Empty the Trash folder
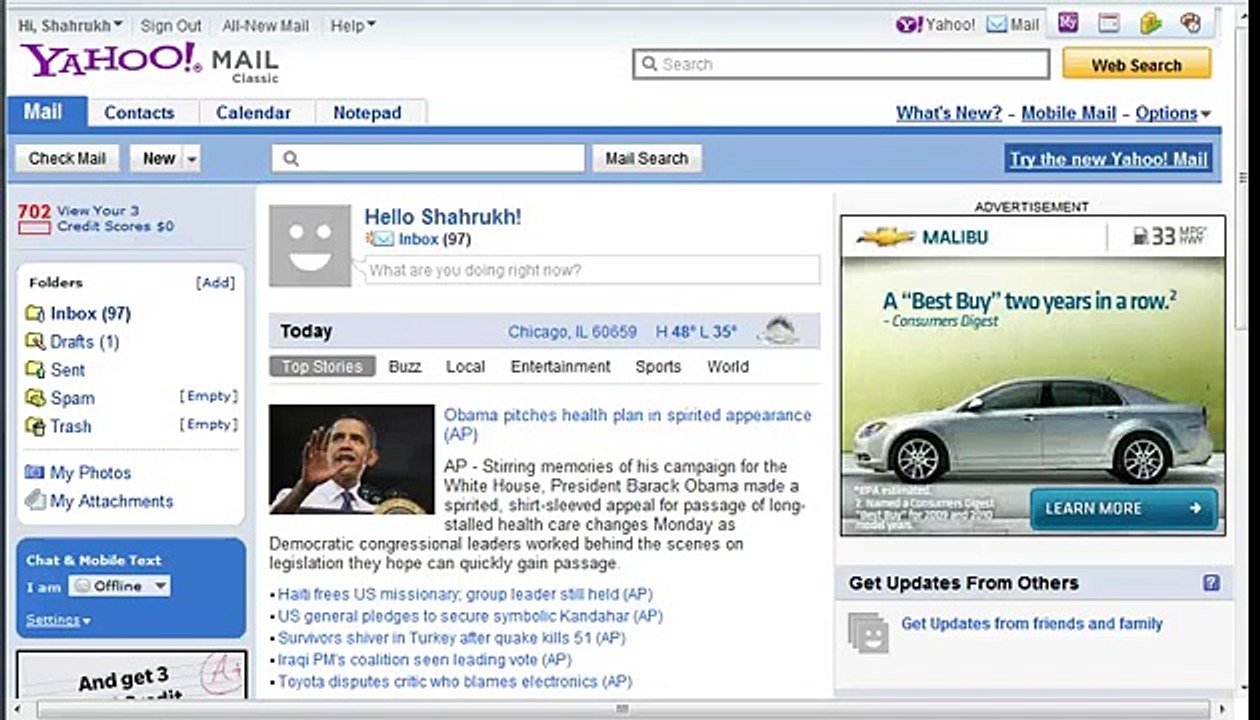1260x720 pixels. click(x=208, y=424)
